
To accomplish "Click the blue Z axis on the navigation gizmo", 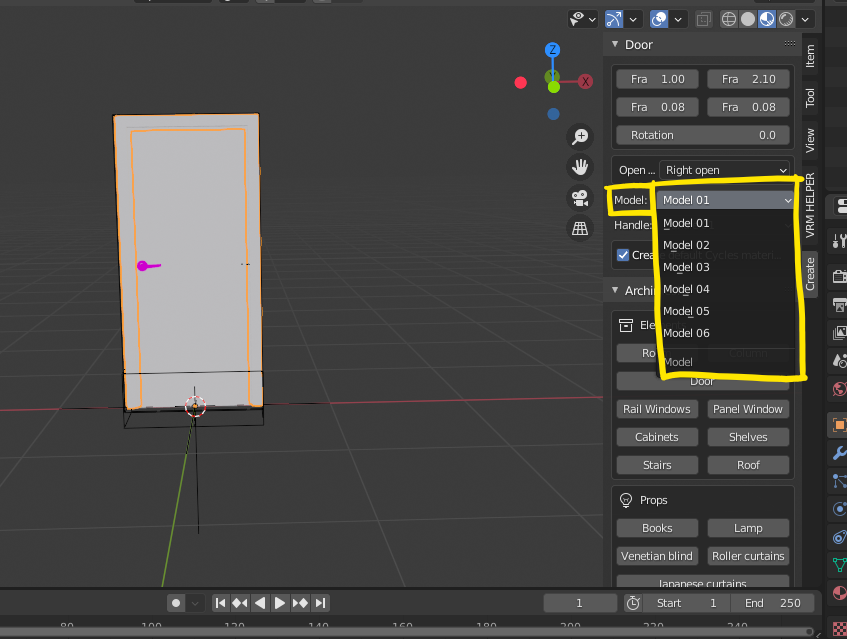I will pyautogui.click(x=552, y=50).
